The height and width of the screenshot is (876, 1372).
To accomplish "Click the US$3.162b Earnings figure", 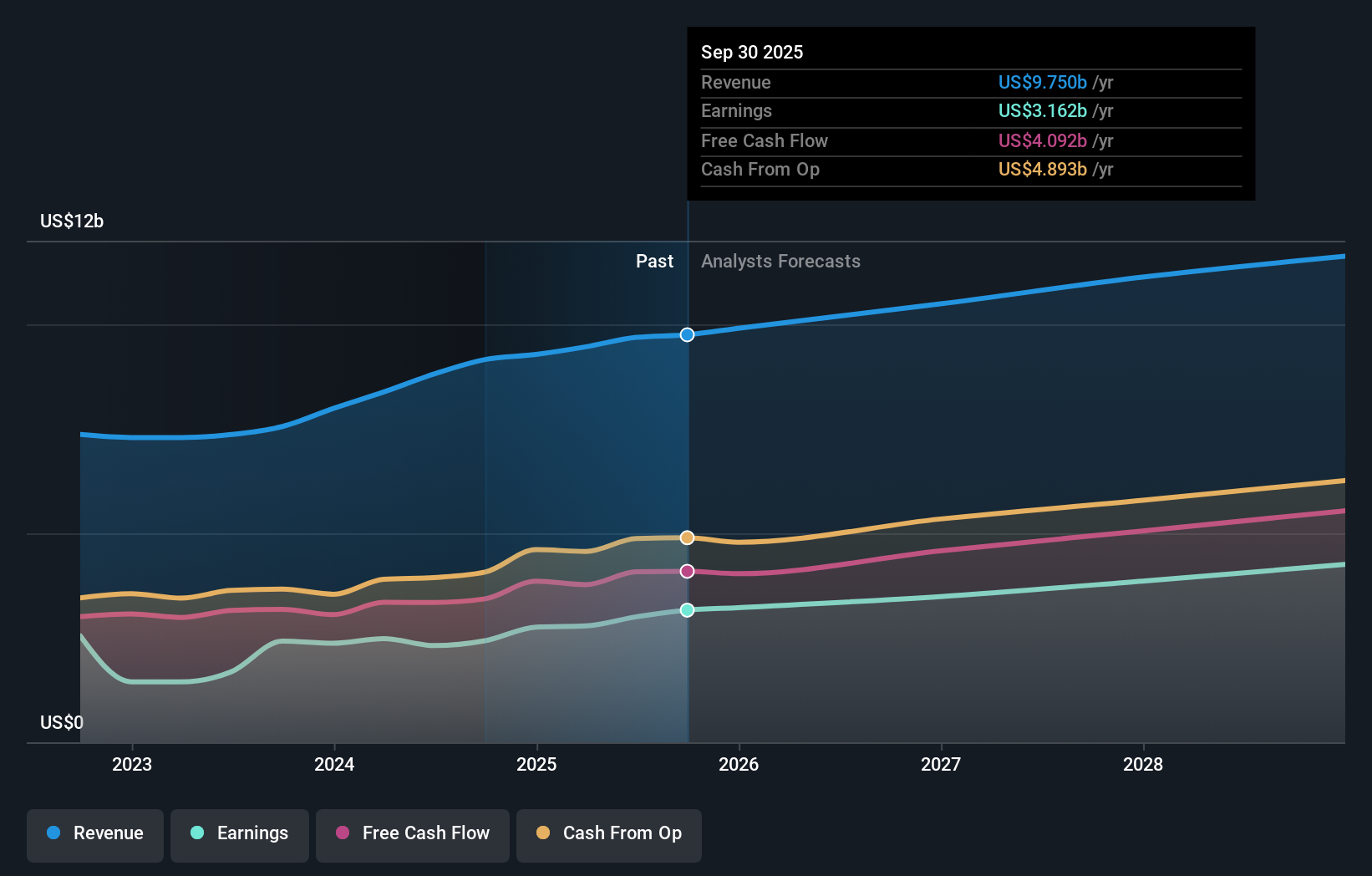I will point(1041,110).
